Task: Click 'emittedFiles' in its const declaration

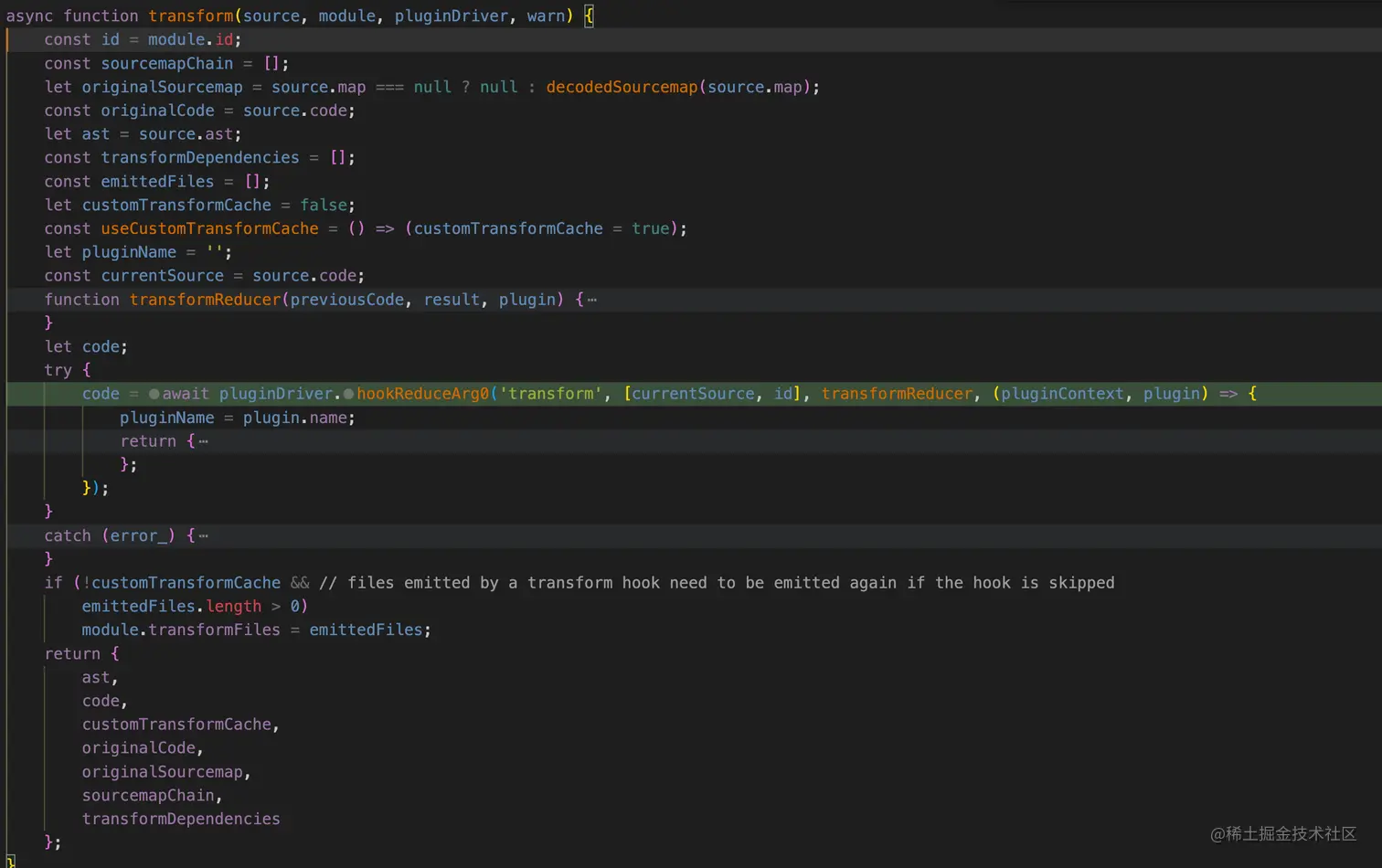Action: tap(158, 181)
